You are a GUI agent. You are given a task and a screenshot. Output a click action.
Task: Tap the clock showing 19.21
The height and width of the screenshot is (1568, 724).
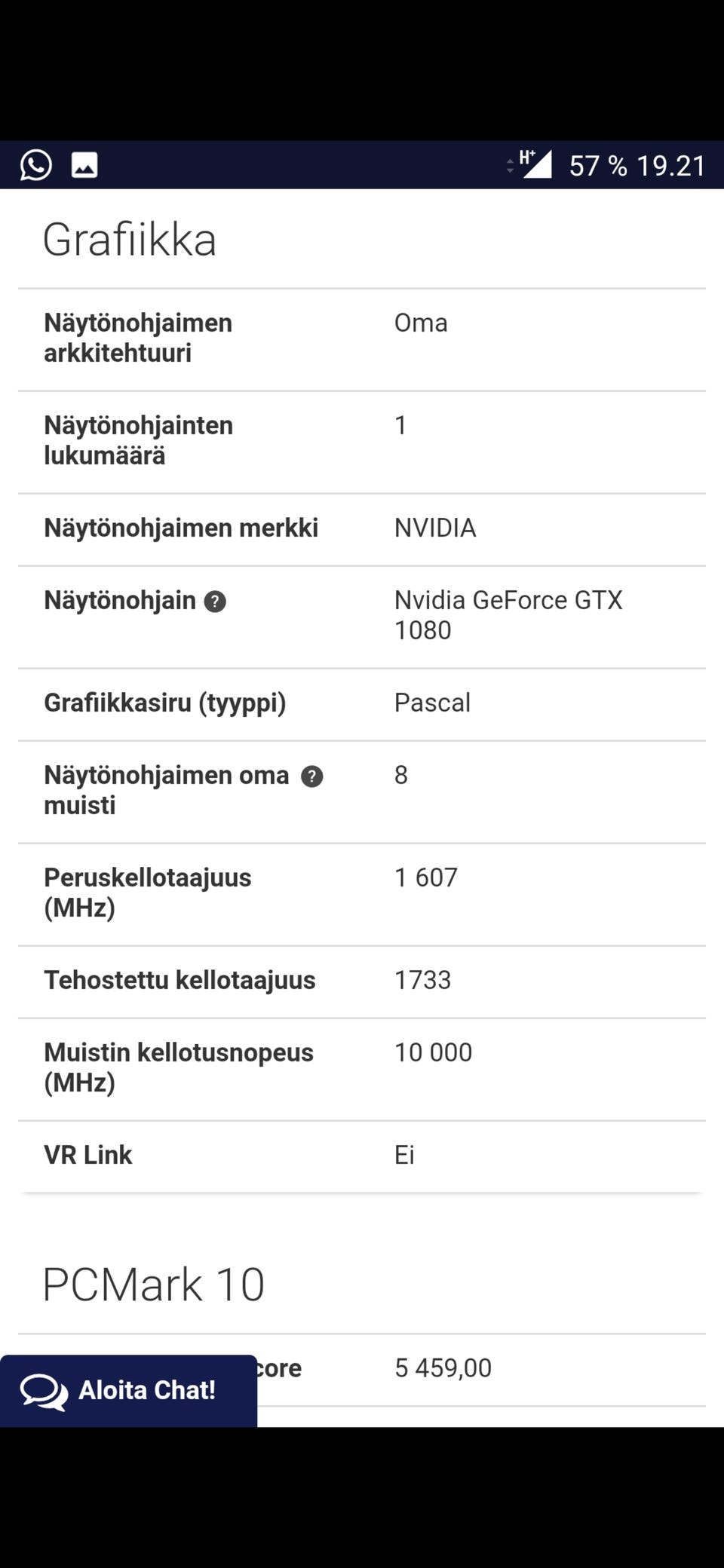pos(670,166)
